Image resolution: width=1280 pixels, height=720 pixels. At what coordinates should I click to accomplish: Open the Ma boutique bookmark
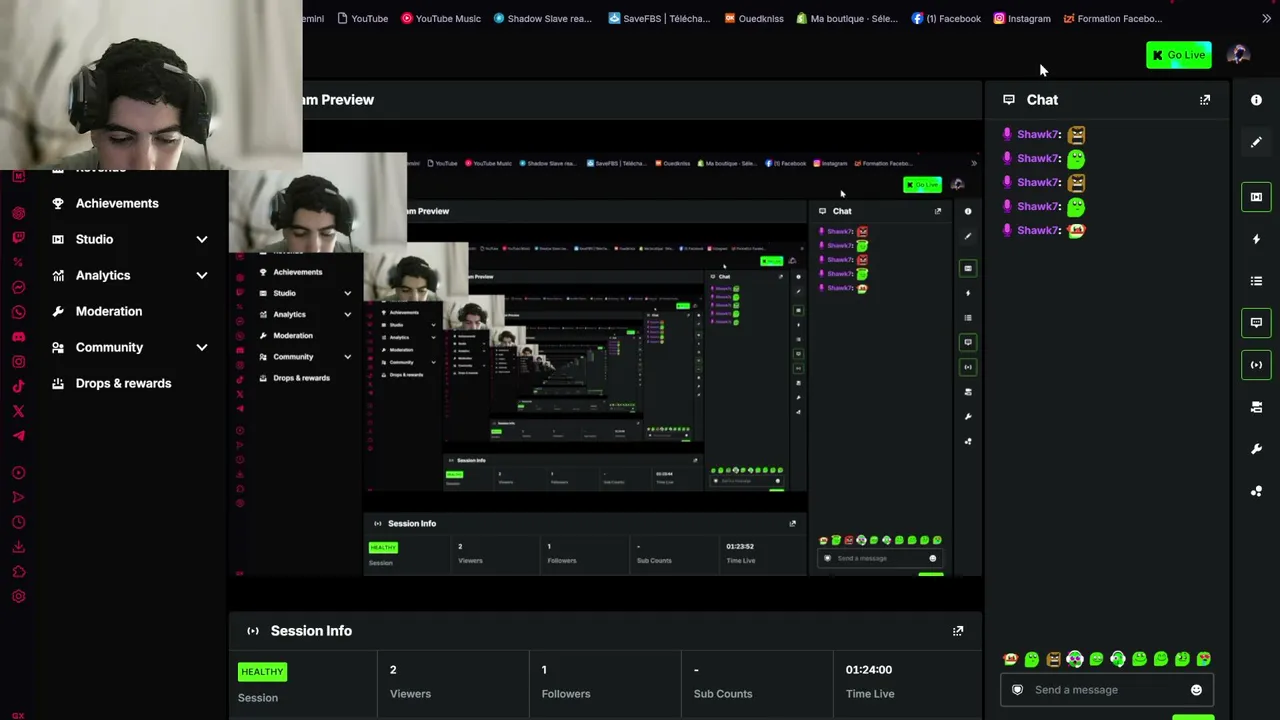coord(847,18)
